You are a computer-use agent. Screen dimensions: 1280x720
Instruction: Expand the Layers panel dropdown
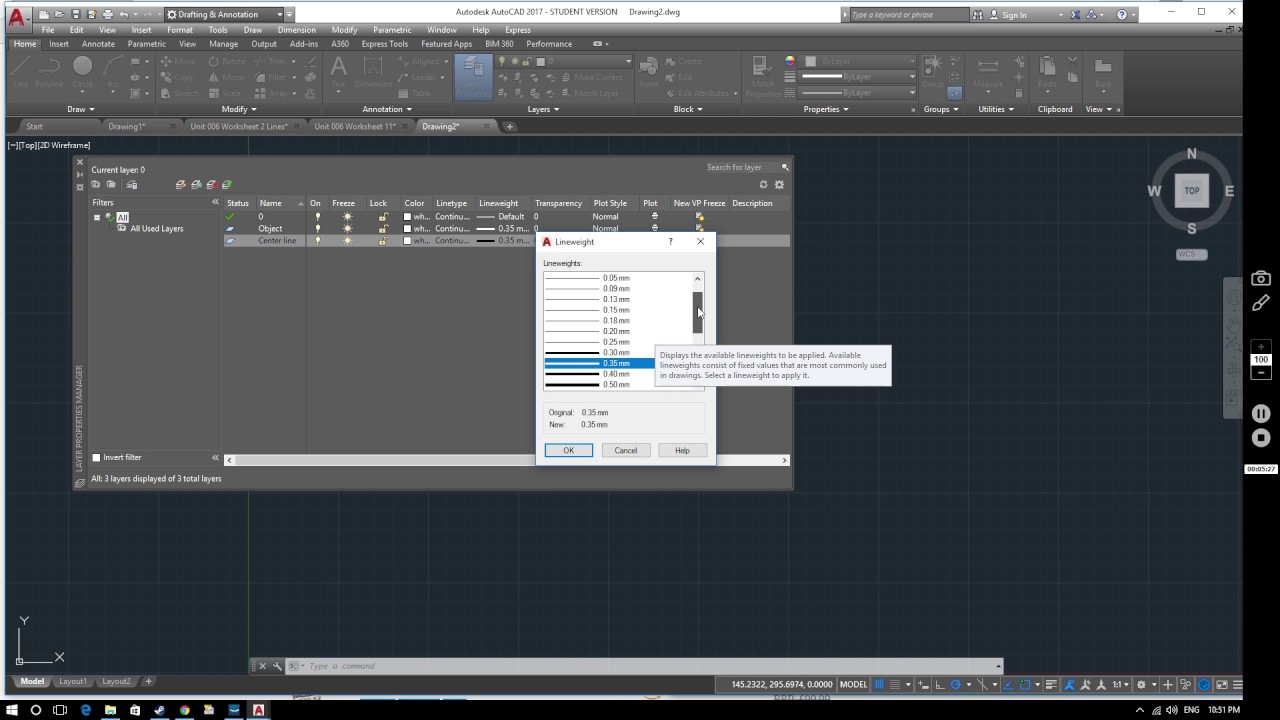click(543, 109)
